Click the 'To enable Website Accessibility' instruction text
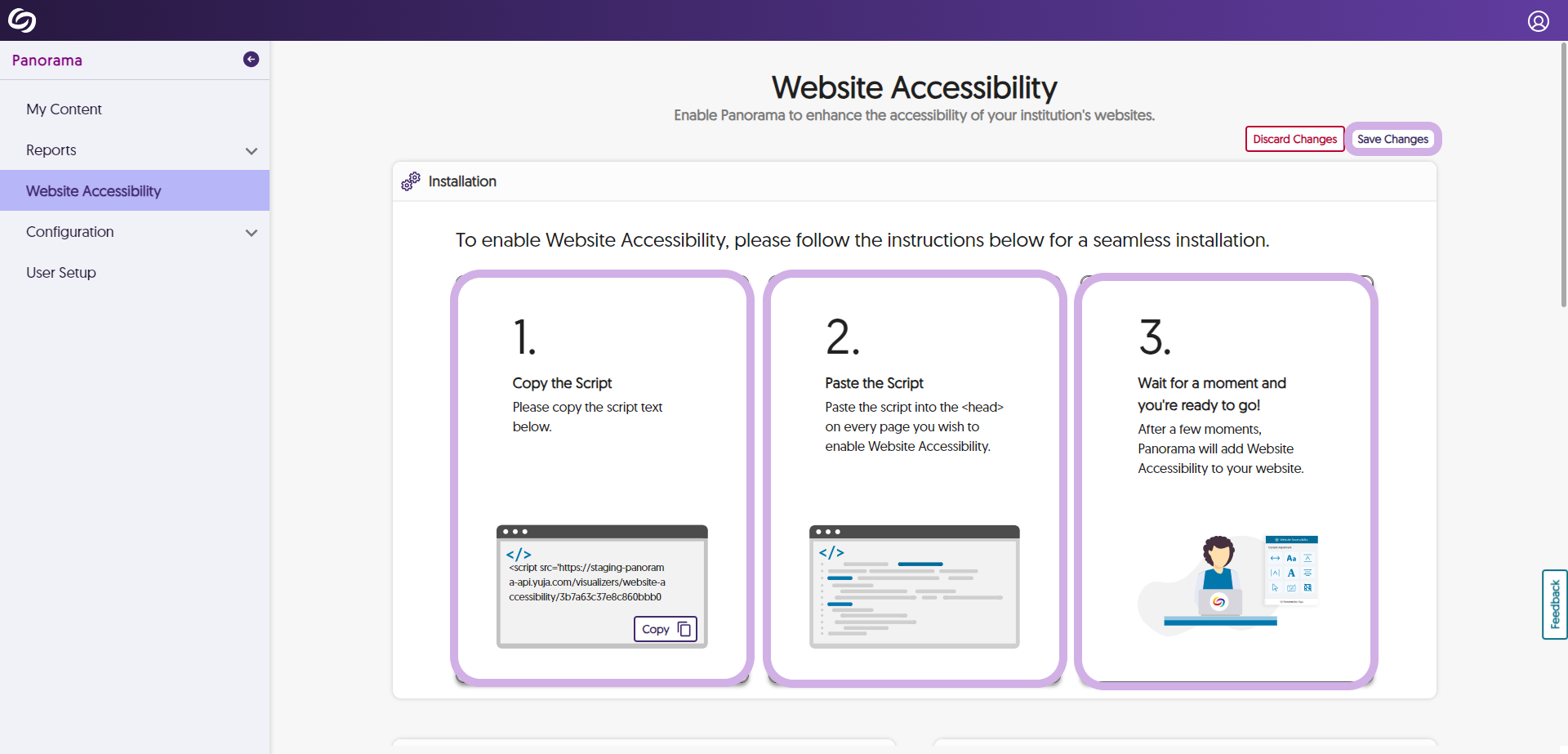Viewport: 1568px width, 754px height. click(862, 240)
